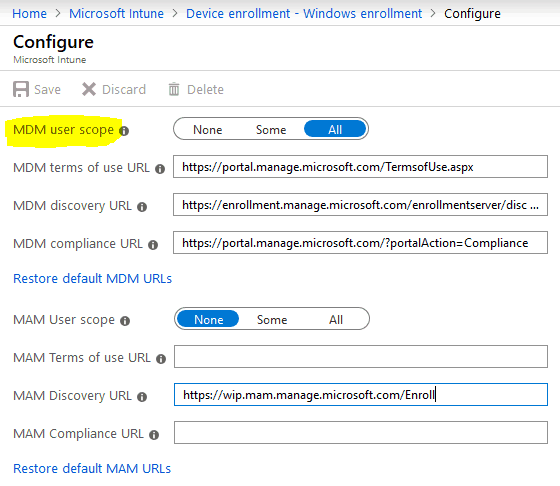The width and height of the screenshot is (560, 486).
Task: Set MDM user scope to None
Action: pos(208,130)
